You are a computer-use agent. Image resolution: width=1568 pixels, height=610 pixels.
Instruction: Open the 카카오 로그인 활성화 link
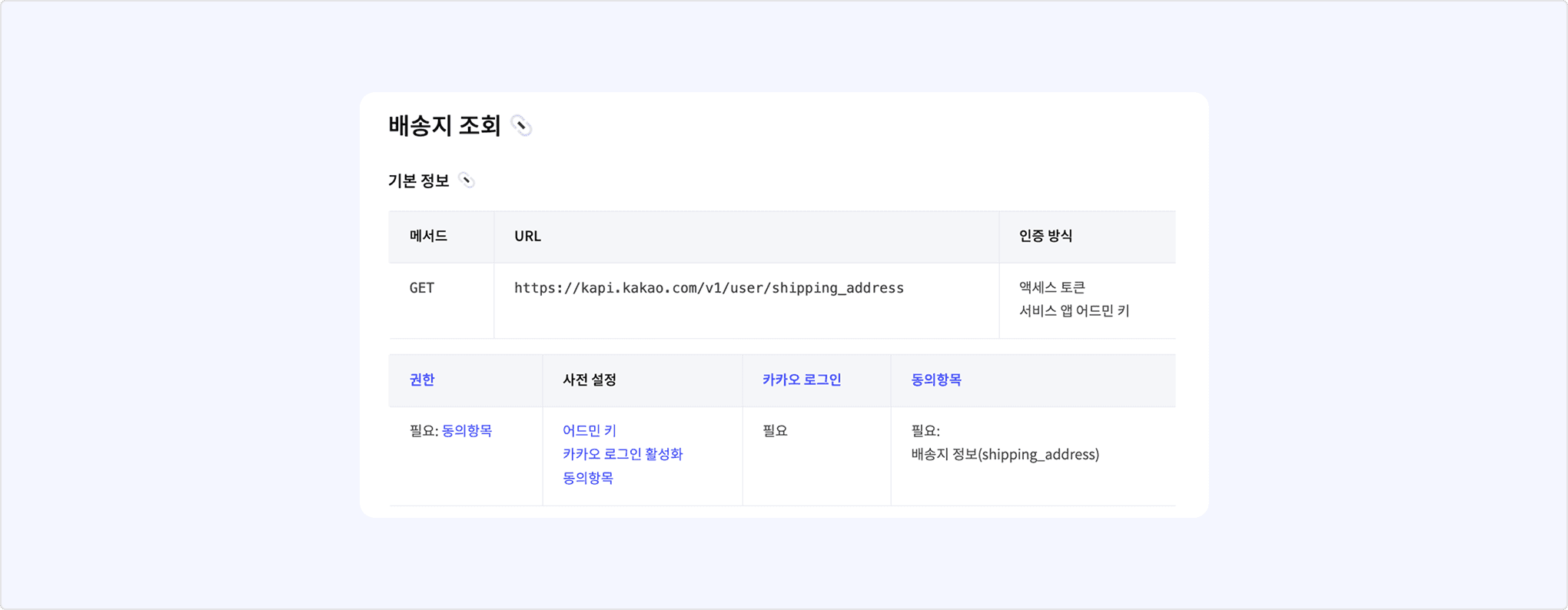click(x=622, y=454)
